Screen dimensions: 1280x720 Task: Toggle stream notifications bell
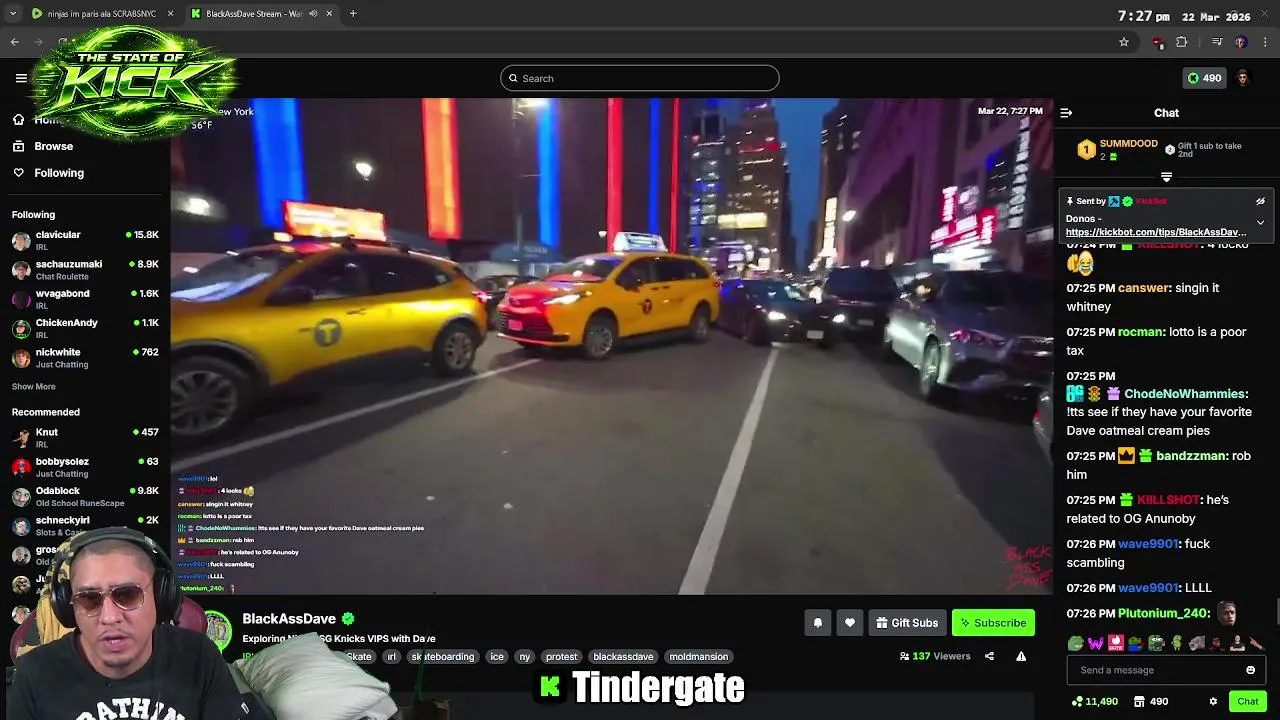click(x=818, y=623)
